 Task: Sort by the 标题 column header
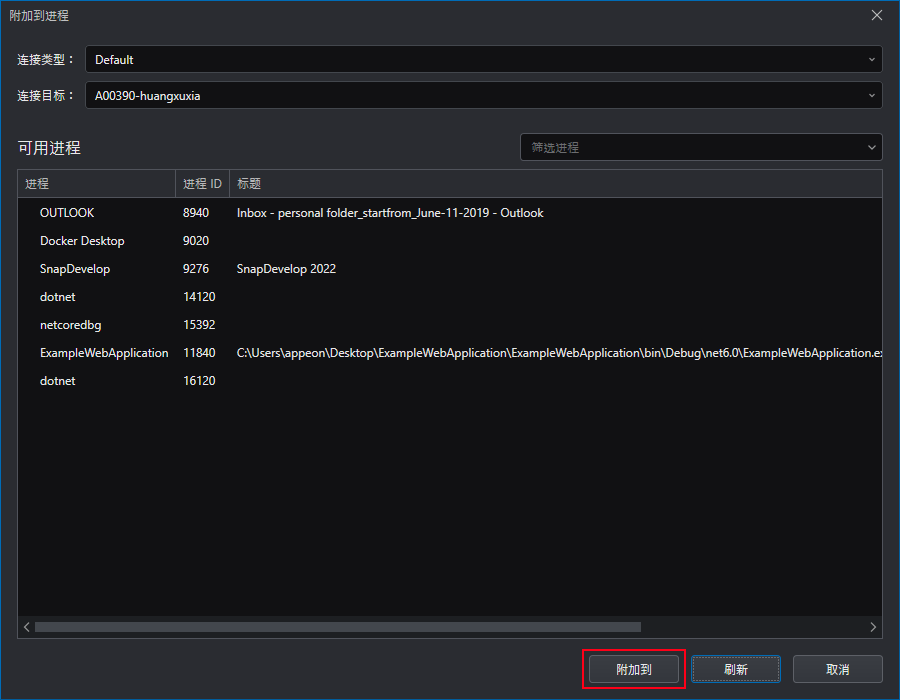(x=556, y=184)
